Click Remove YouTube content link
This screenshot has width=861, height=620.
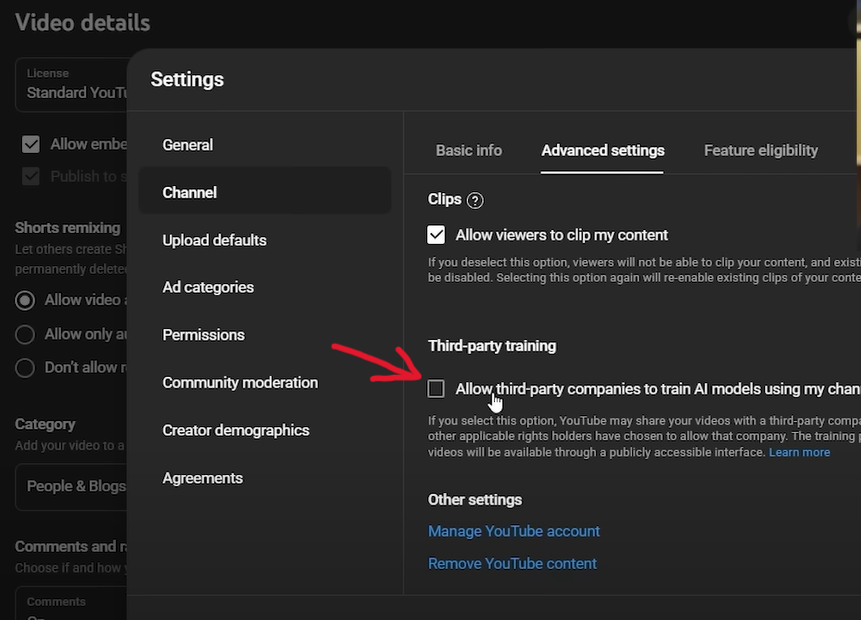click(512, 563)
